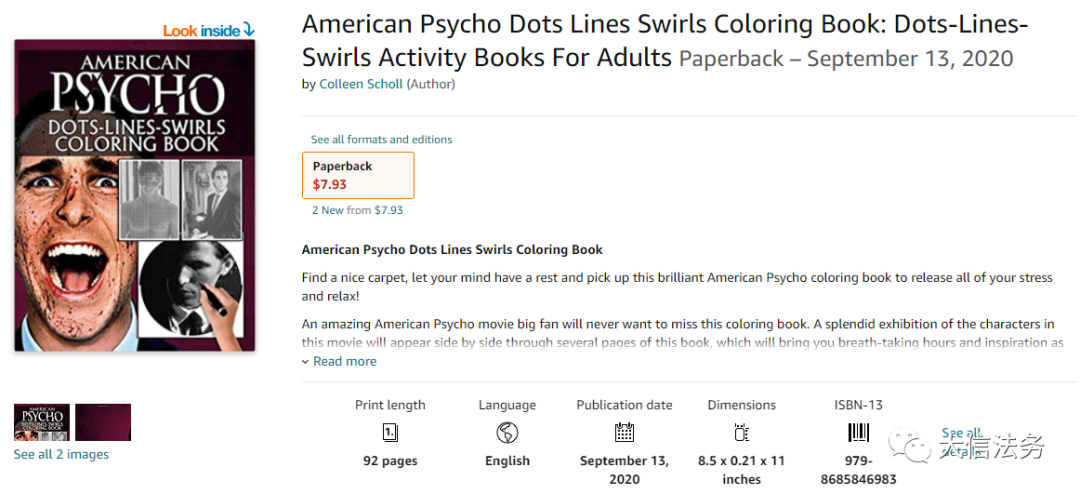Open author Colleen Scholl's page
Image resolution: width=1080 pixels, height=494 pixels.
[x=361, y=84]
